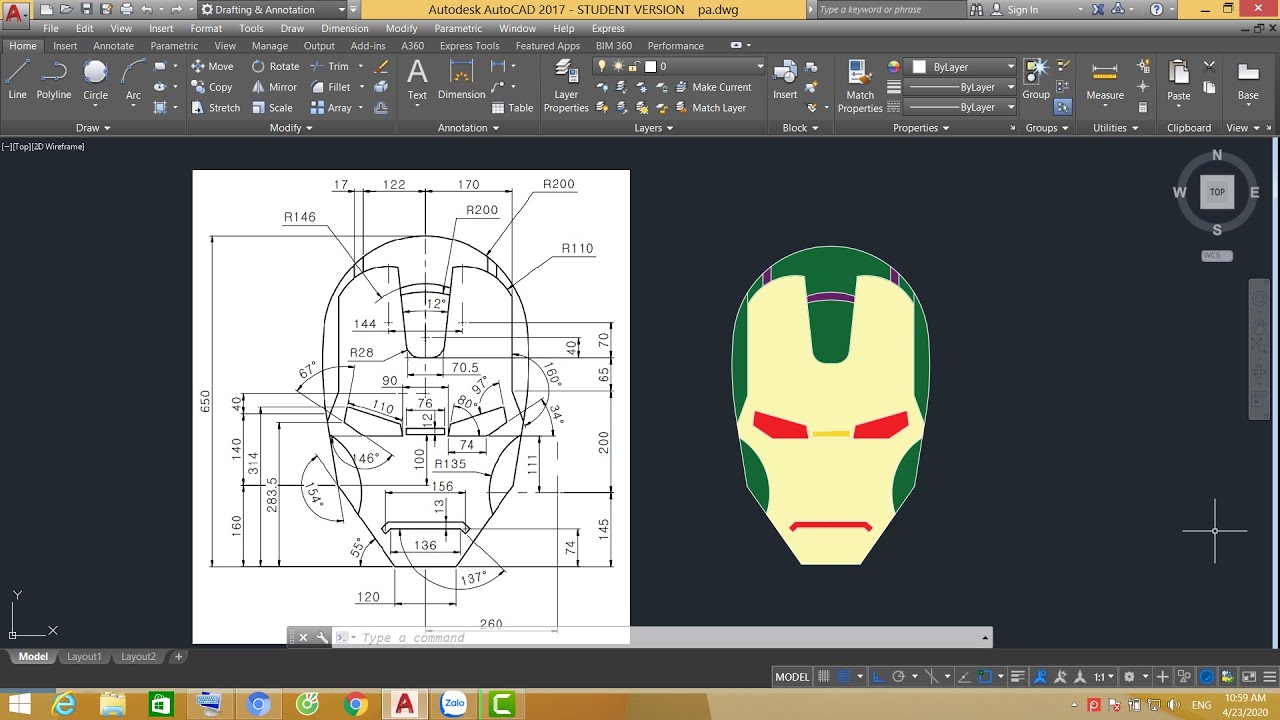Toggle grid display in status bar
This screenshot has width=1280, height=720.
tap(824, 677)
